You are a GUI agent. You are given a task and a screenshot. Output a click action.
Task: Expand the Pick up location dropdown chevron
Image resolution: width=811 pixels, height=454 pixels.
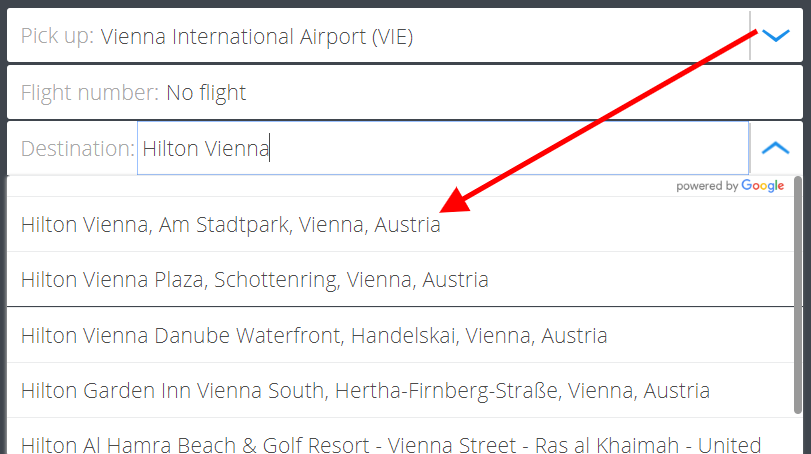click(776, 36)
